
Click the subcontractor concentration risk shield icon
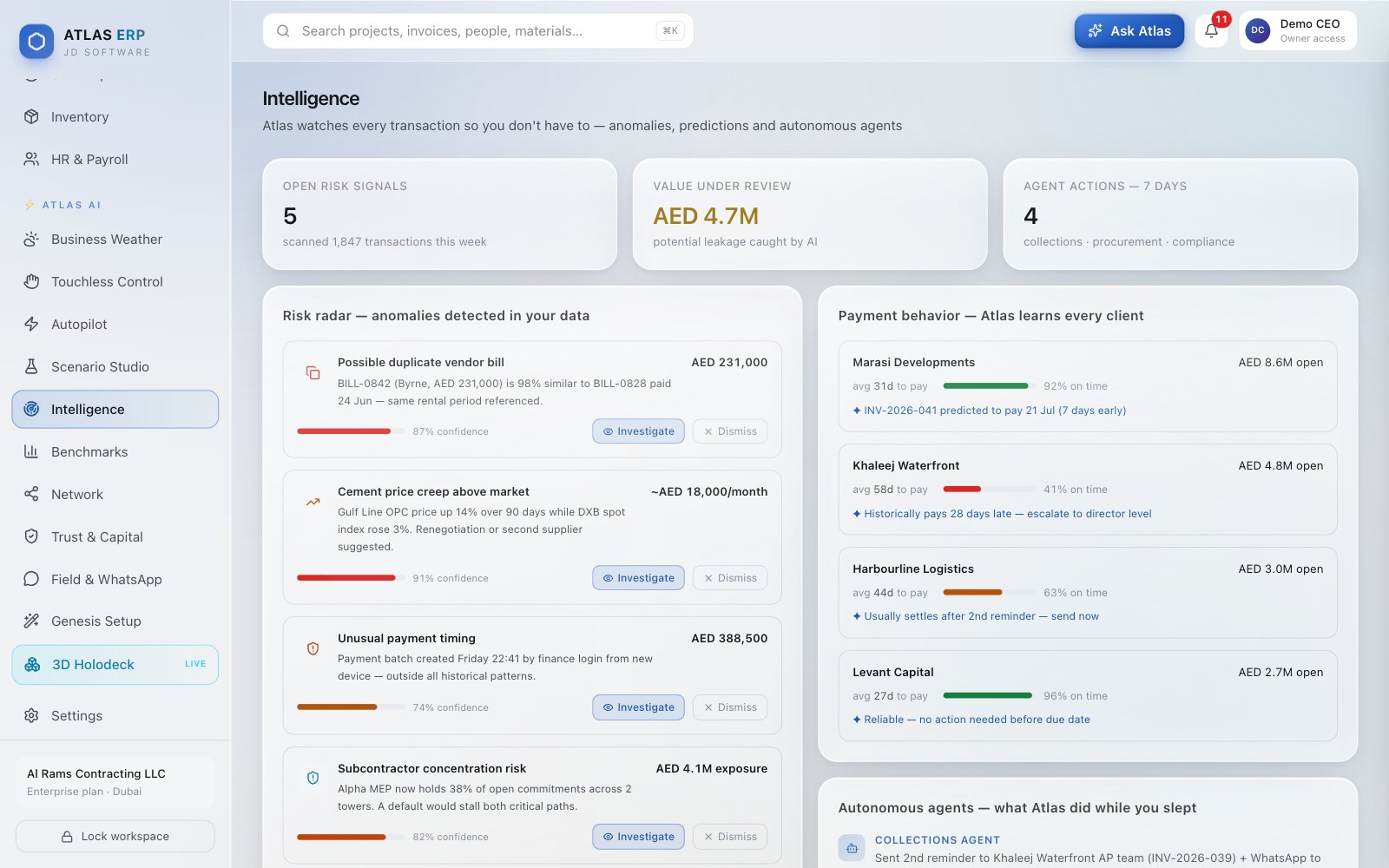tap(313, 779)
